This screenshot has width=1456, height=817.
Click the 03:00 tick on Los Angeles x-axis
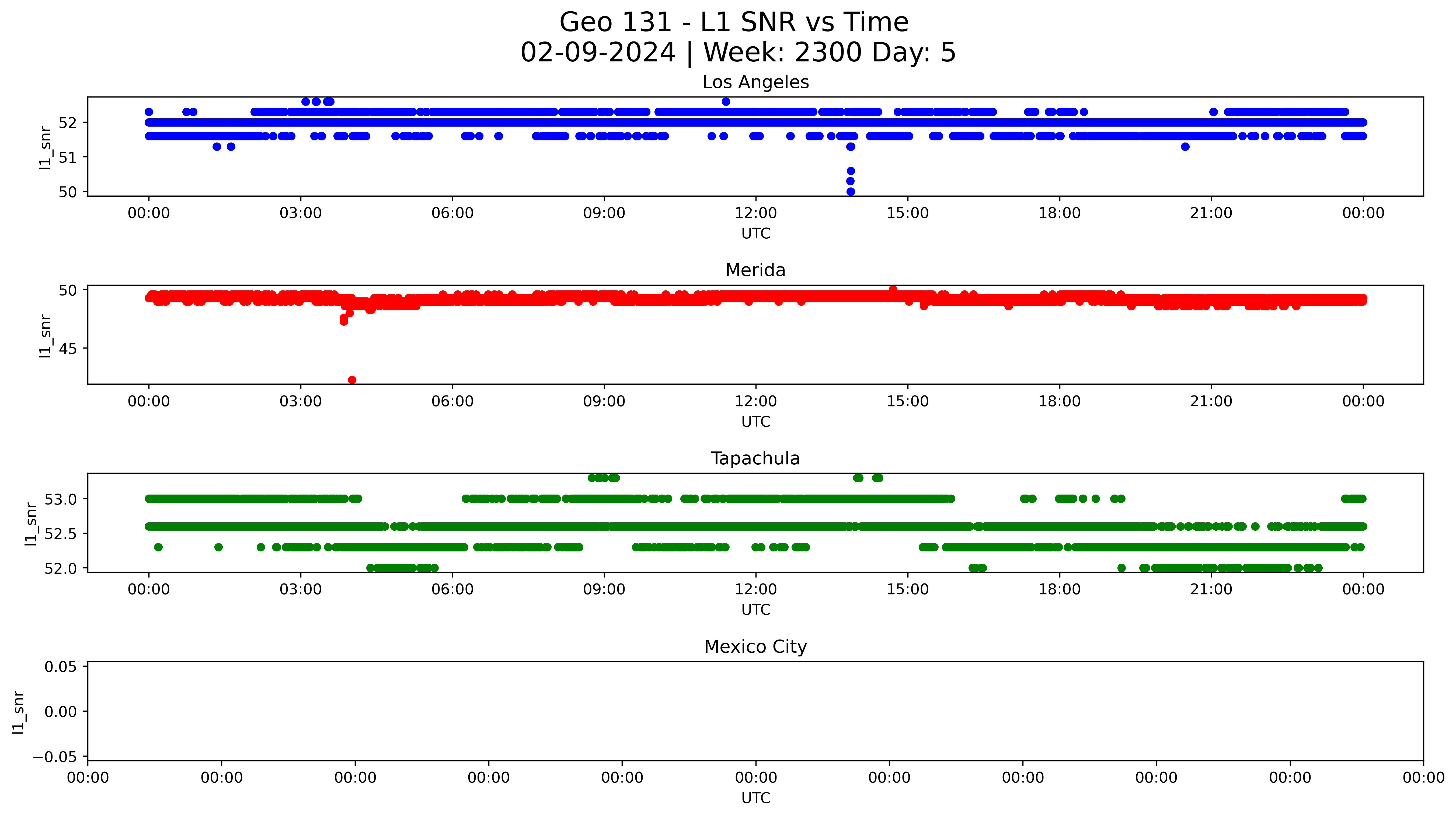[x=301, y=213]
